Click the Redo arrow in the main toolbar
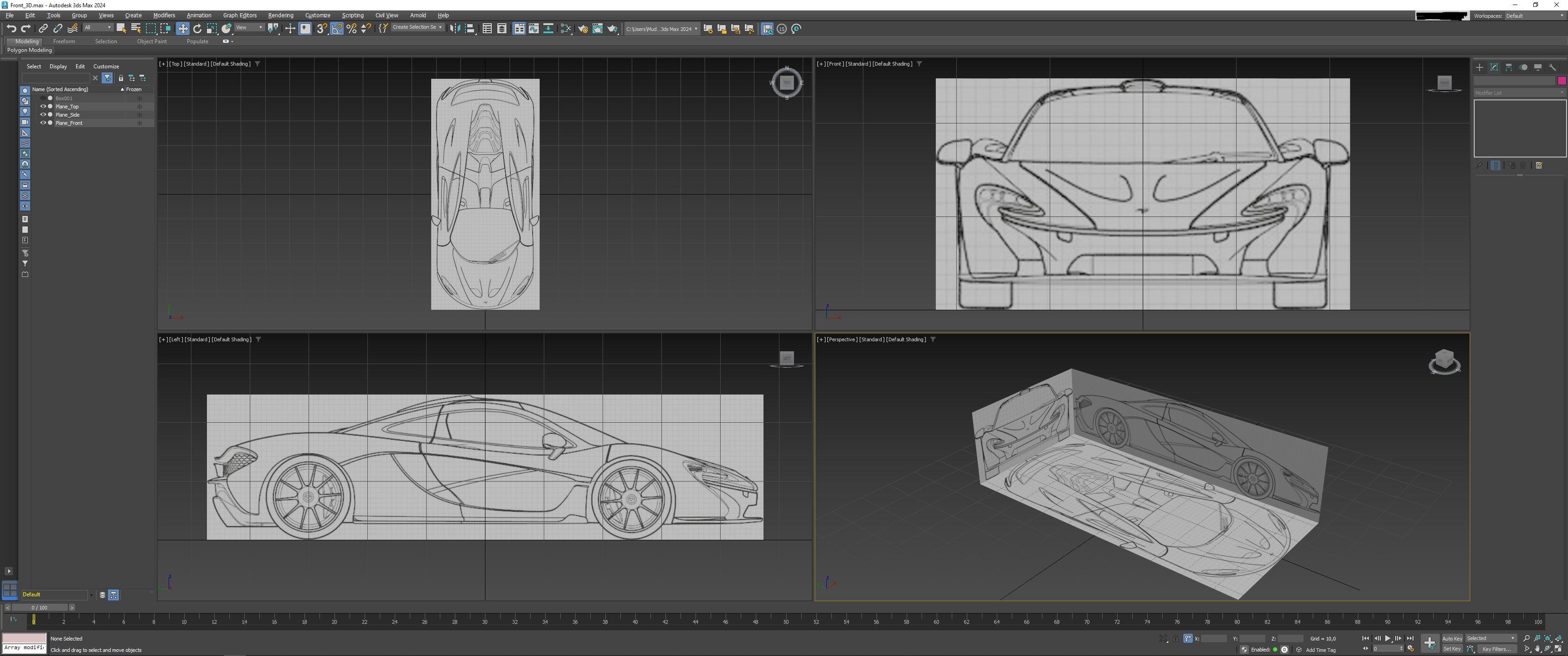The image size is (1568, 656). point(26,29)
